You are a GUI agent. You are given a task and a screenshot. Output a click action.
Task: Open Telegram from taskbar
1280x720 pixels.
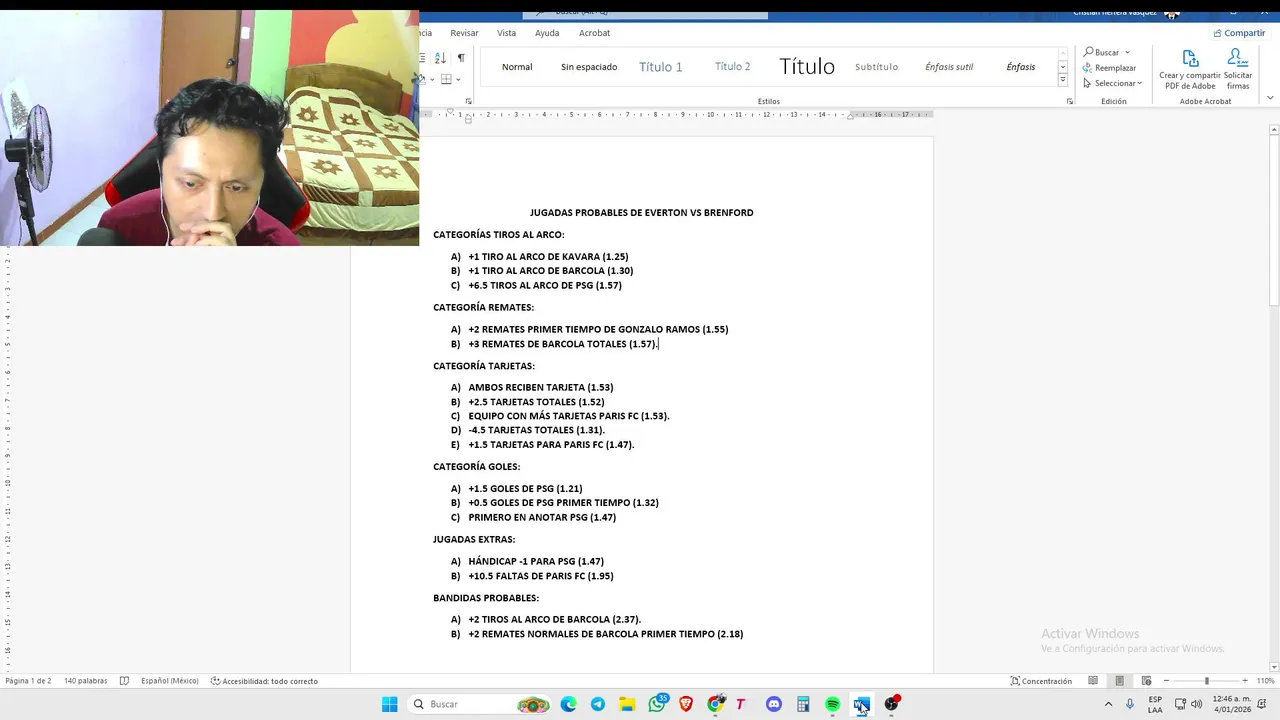point(597,704)
